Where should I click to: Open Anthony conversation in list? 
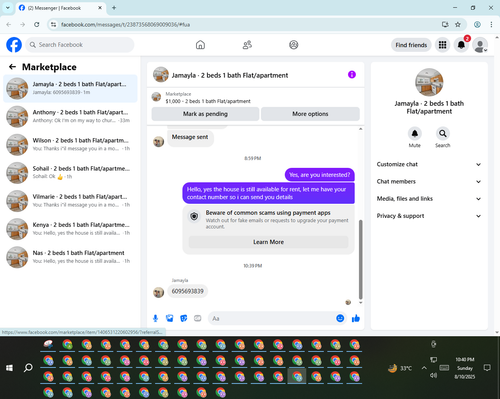point(70,116)
